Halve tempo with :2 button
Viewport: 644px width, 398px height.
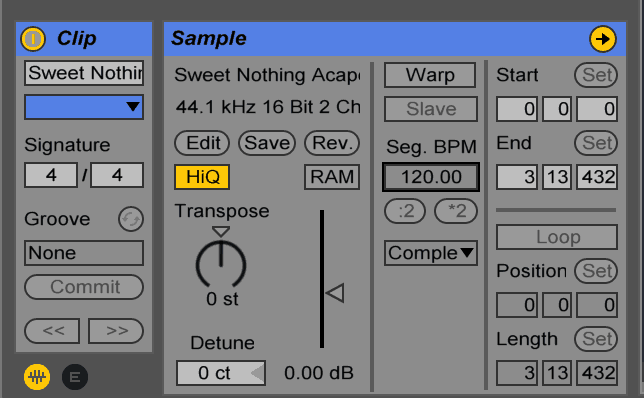pyautogui.click(x=405, y=211)
